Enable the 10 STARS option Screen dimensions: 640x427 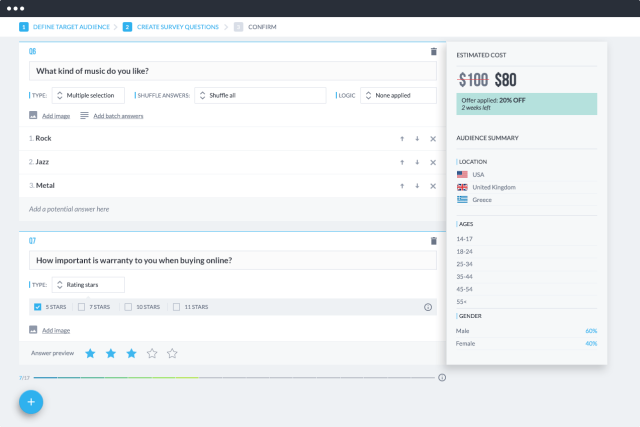(x=128, y=307)
